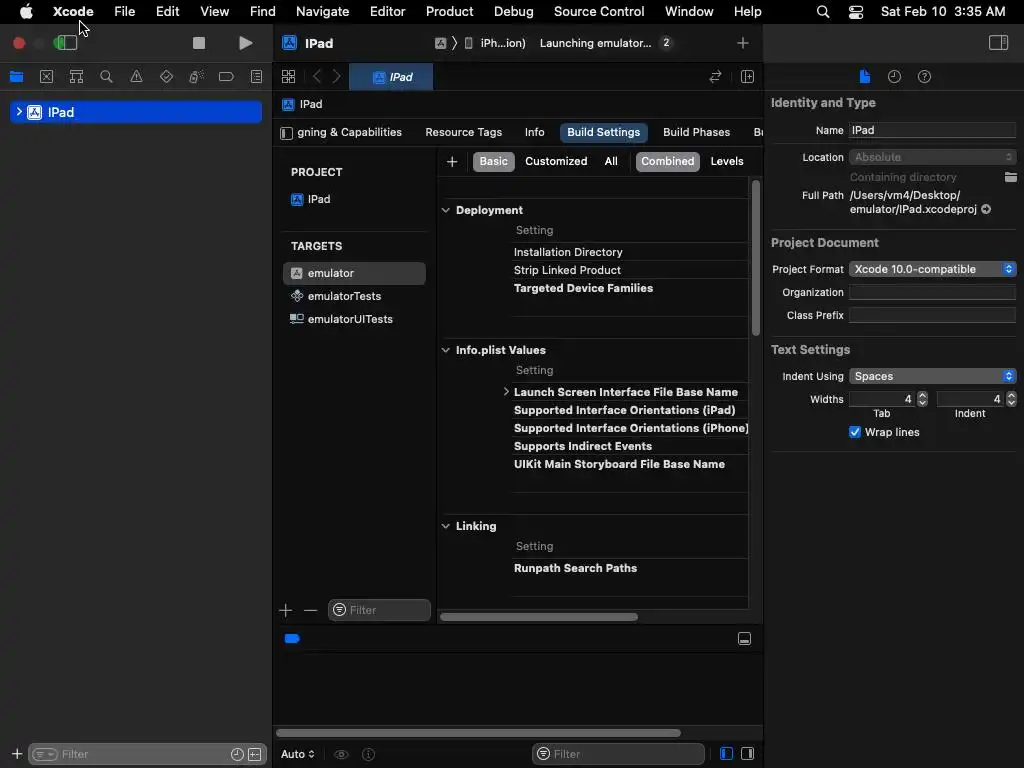
Task: Click the plus button in the toolbar
Action: point(743,43)
